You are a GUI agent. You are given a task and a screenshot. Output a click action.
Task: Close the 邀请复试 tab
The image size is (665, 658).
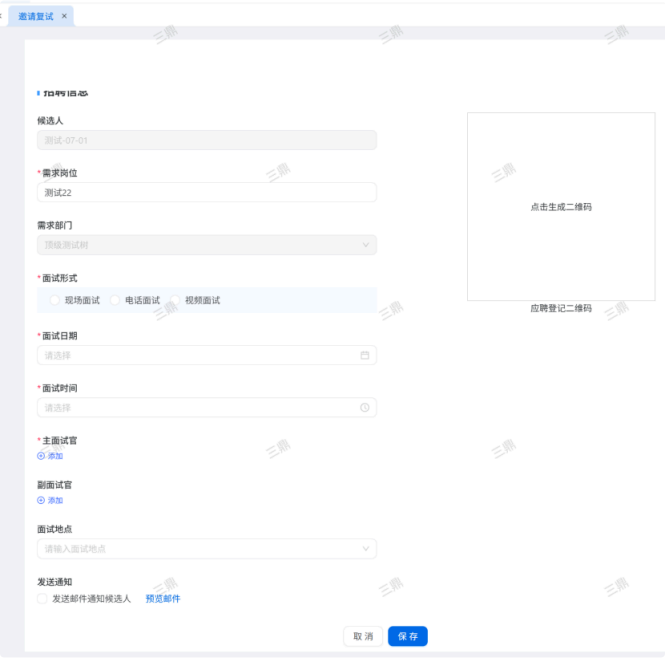65,17
